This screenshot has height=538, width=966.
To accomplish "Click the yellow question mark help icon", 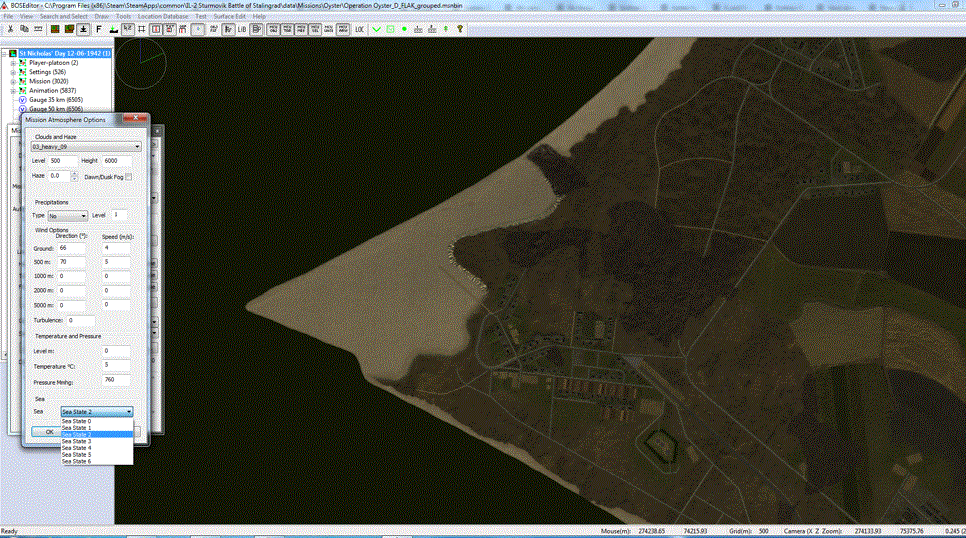I will pyautogui.click(x=460, y=29).
